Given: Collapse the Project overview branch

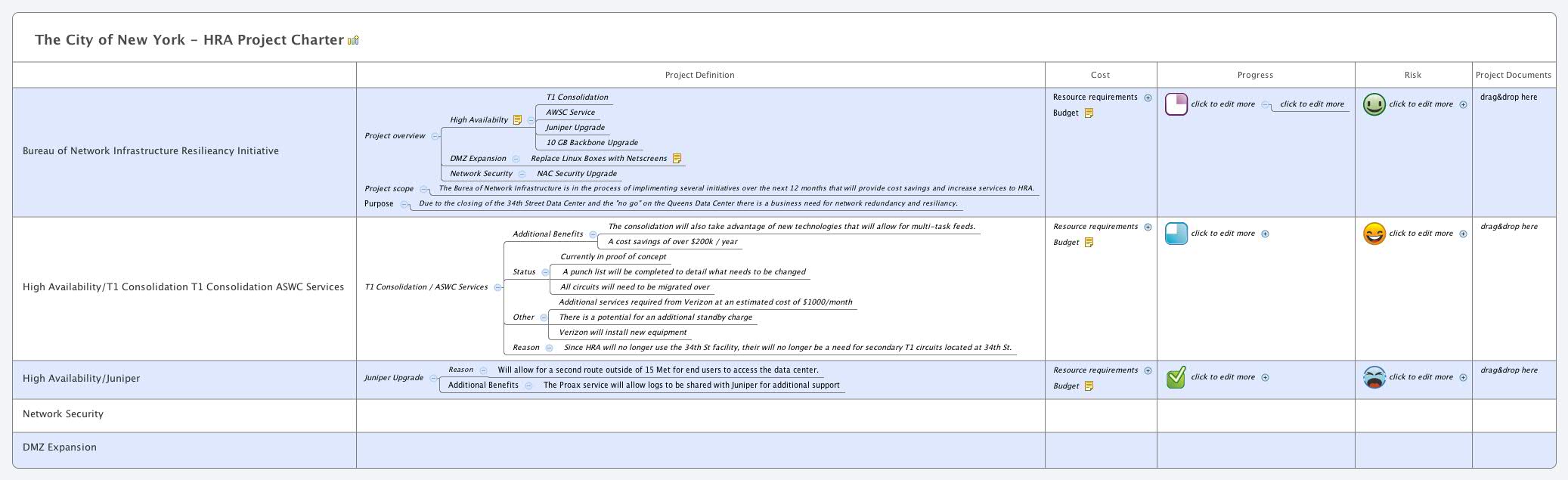Looking at the screenshot, I should [435, 136].
